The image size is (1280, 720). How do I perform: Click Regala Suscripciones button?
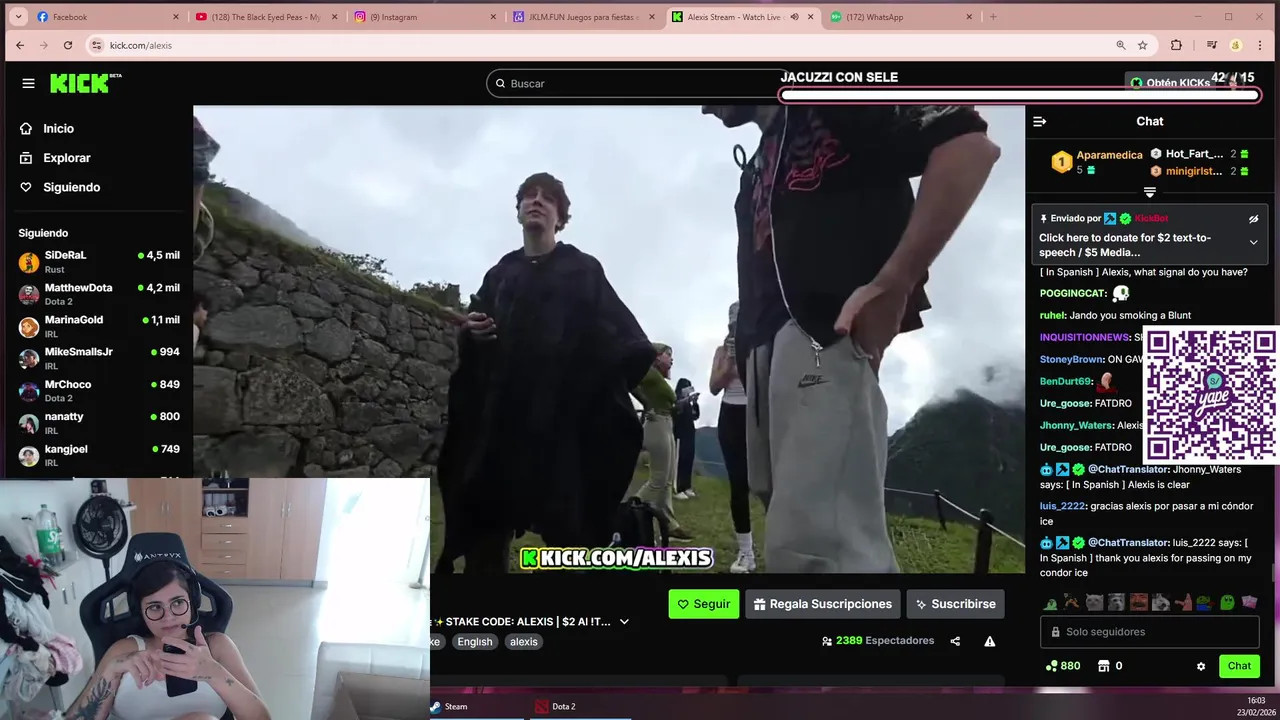coord(822,604)
